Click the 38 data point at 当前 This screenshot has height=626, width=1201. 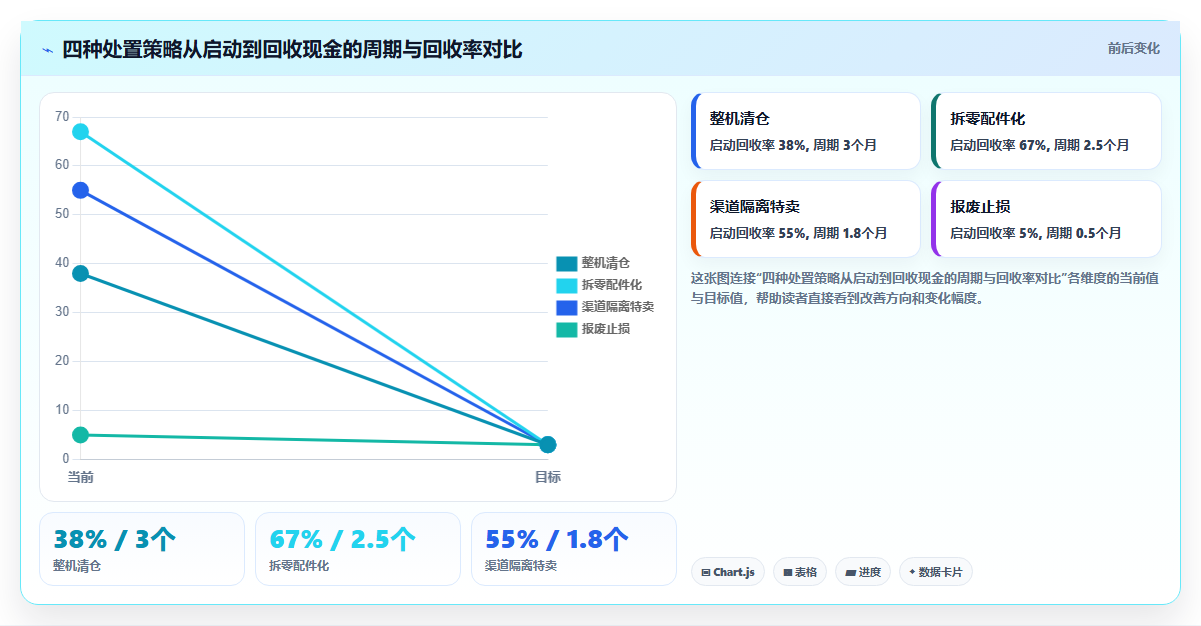click(80, 273)
